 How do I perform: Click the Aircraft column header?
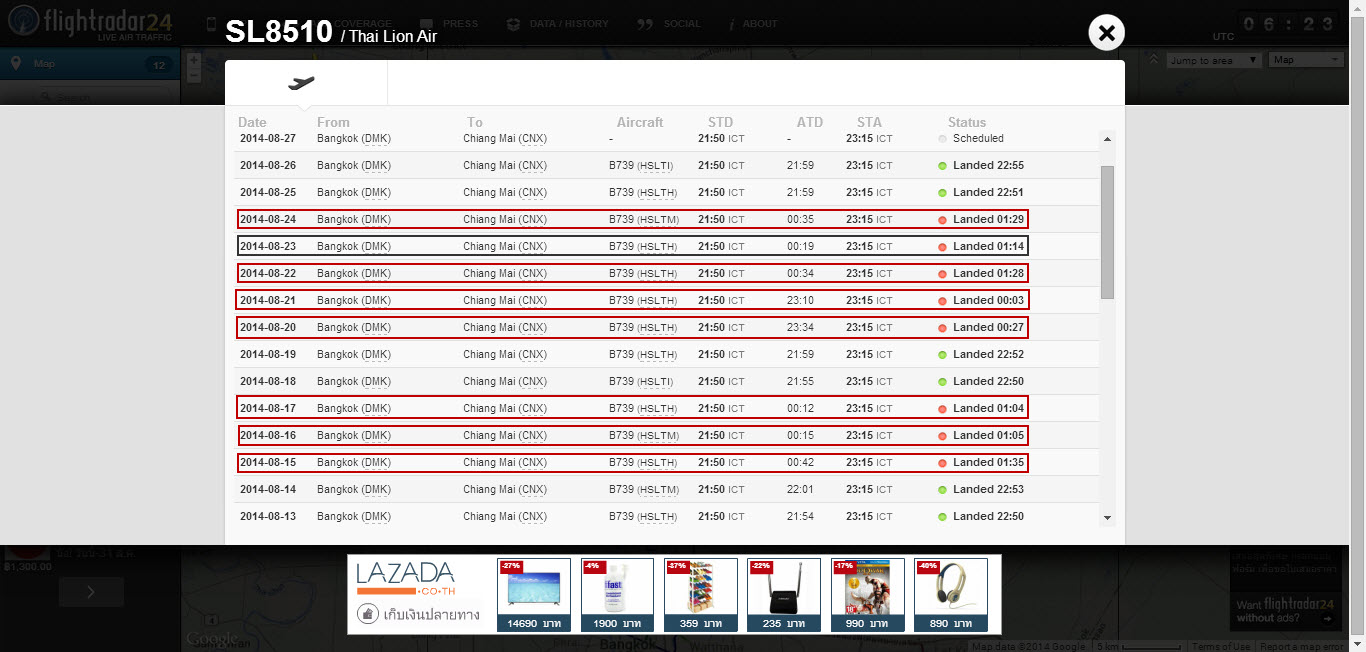640,122
